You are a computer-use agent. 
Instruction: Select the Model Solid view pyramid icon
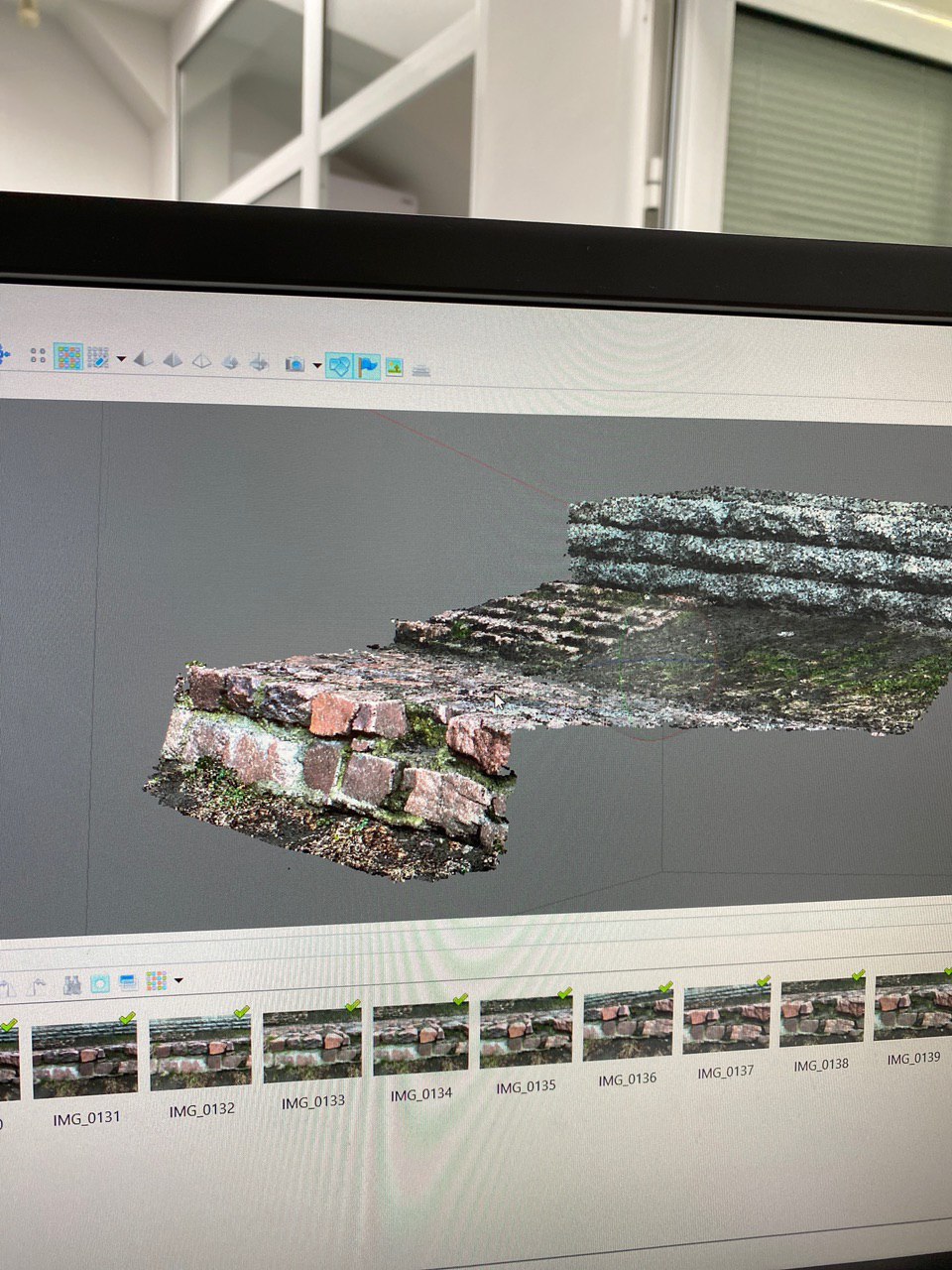[173, 360]
